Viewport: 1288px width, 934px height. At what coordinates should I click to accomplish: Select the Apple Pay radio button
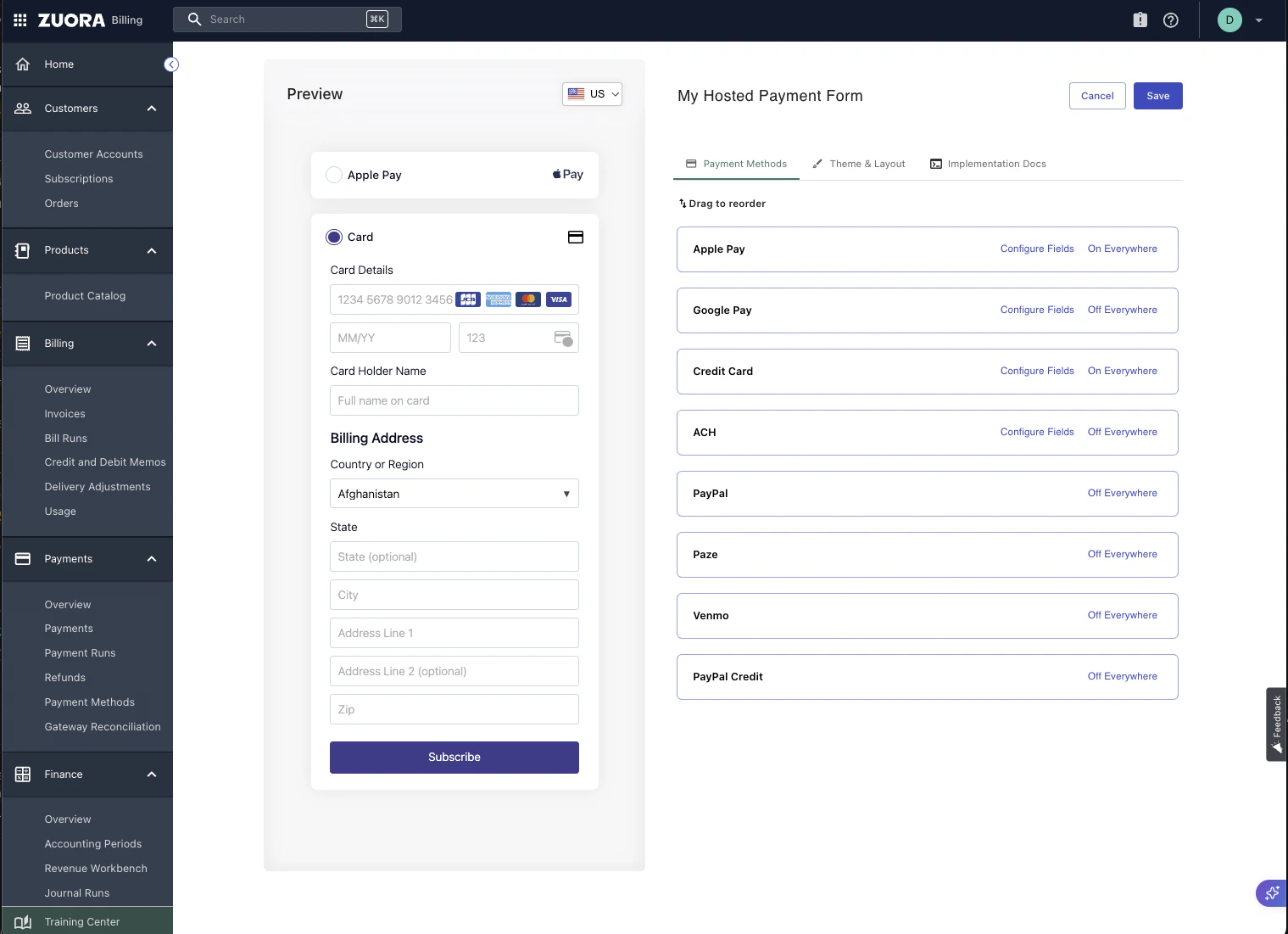click(x=334, y=175)
